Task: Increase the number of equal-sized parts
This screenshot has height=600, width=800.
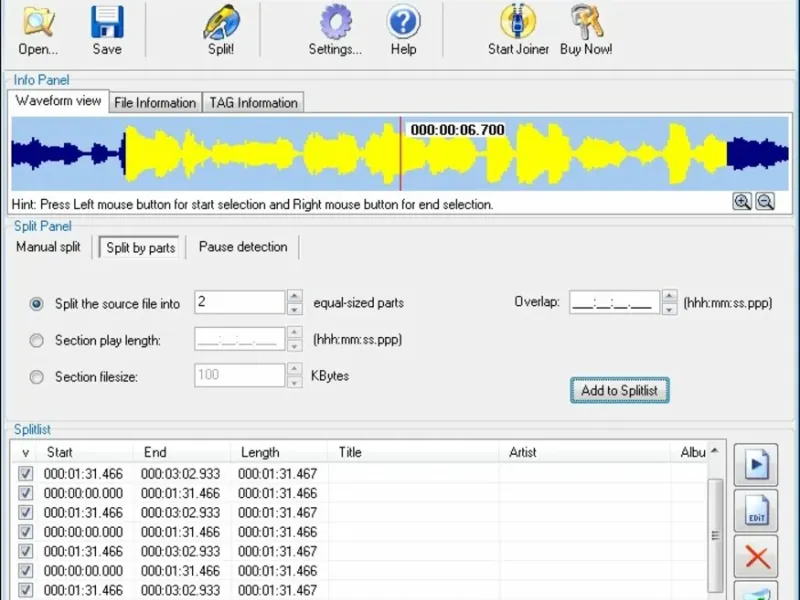Action: [294, 296]
